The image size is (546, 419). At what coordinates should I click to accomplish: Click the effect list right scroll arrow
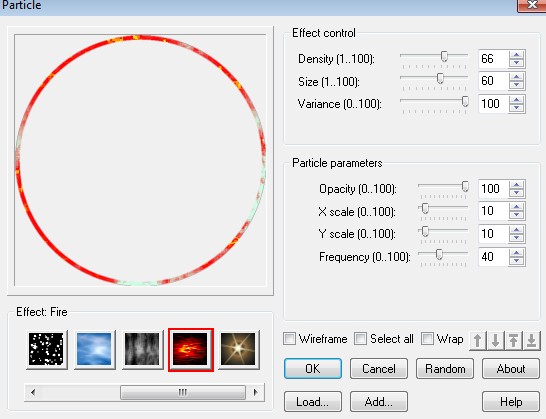click(x=256, y=393)
